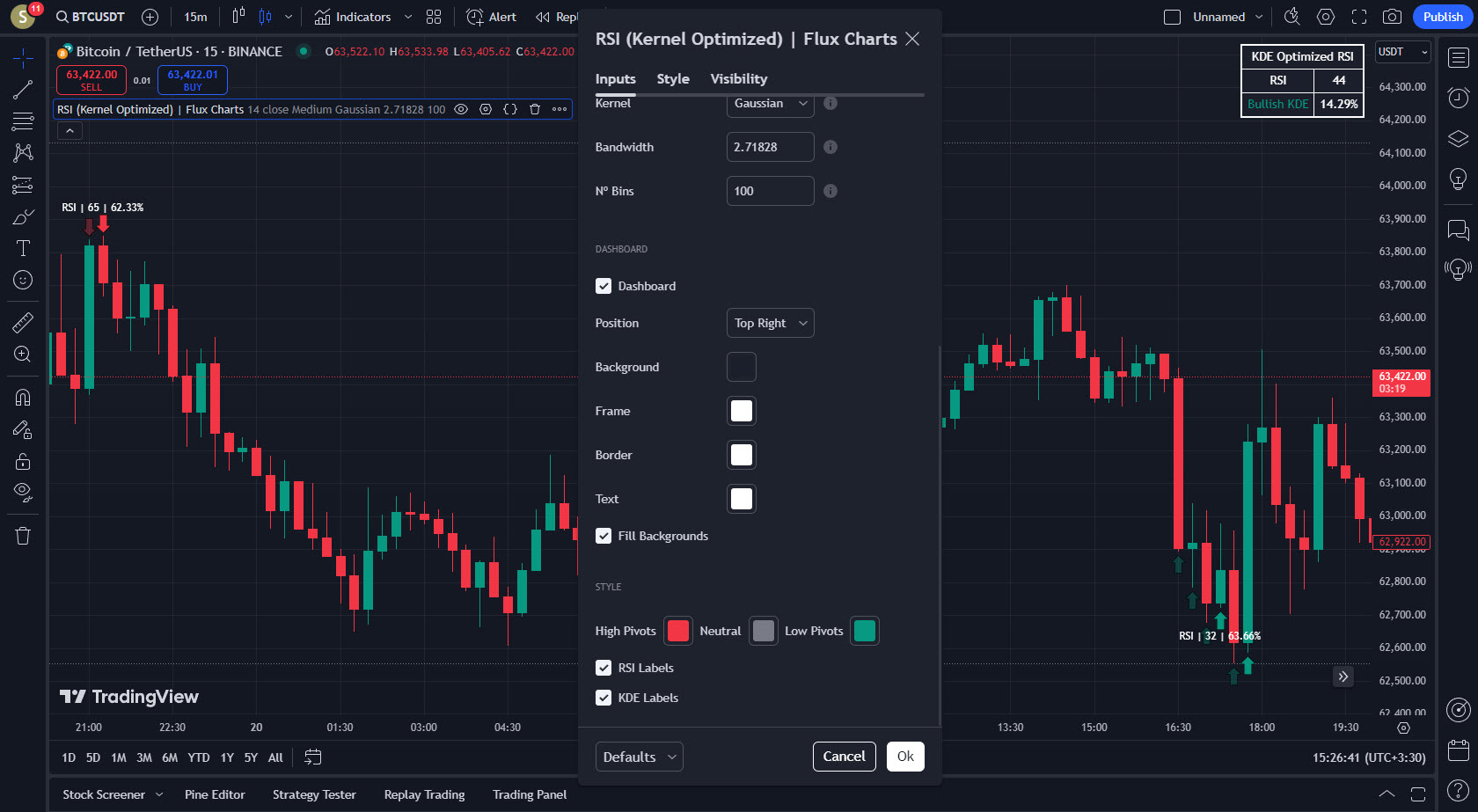Pick the measure ruler tool
1478x812 pixels.
(x=22, y=322)
